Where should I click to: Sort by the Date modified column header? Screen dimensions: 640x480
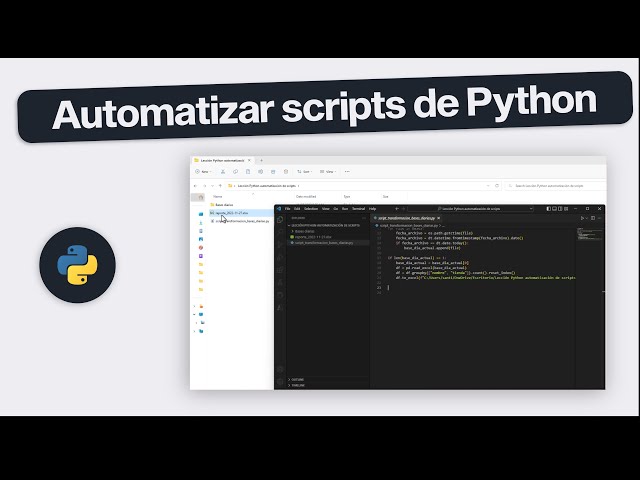point(306,197)
